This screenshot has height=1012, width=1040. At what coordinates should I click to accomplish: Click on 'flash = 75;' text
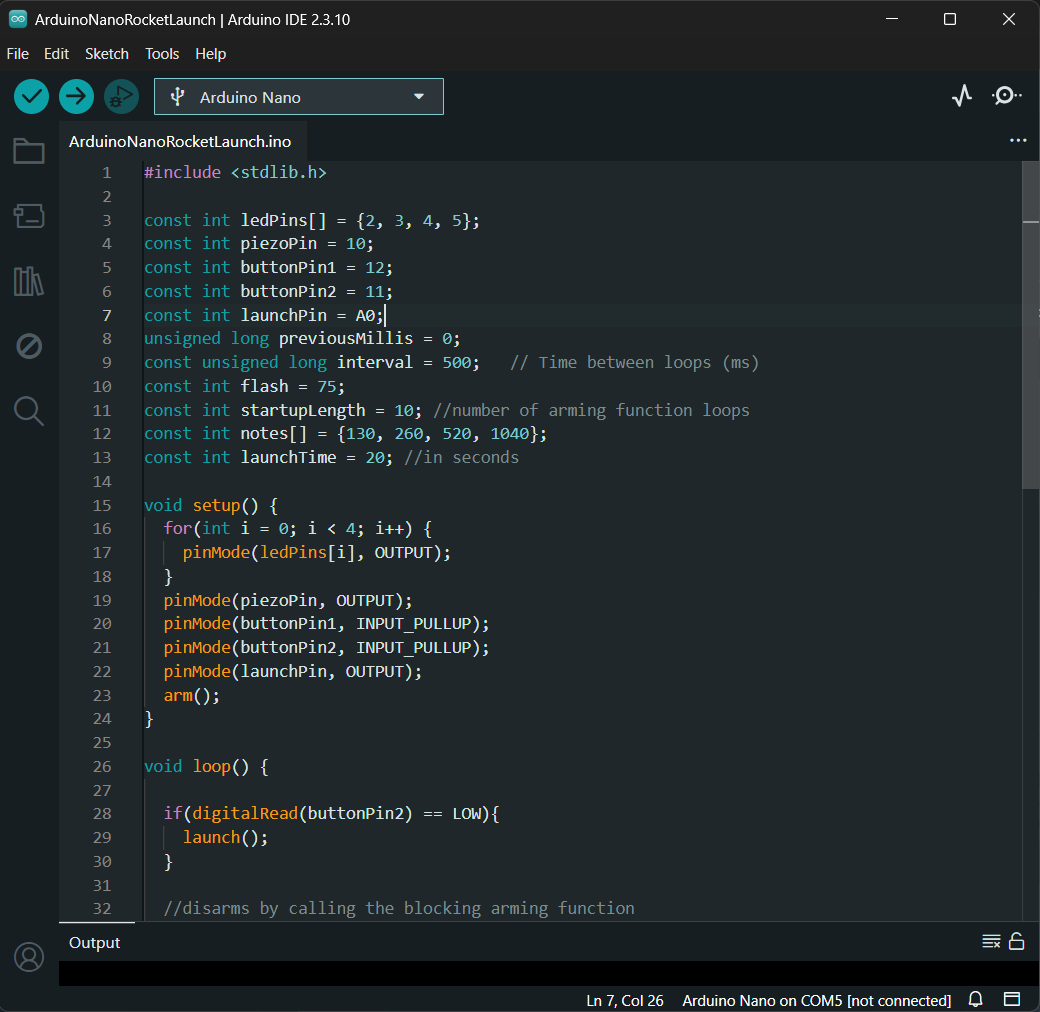(292, 387)
